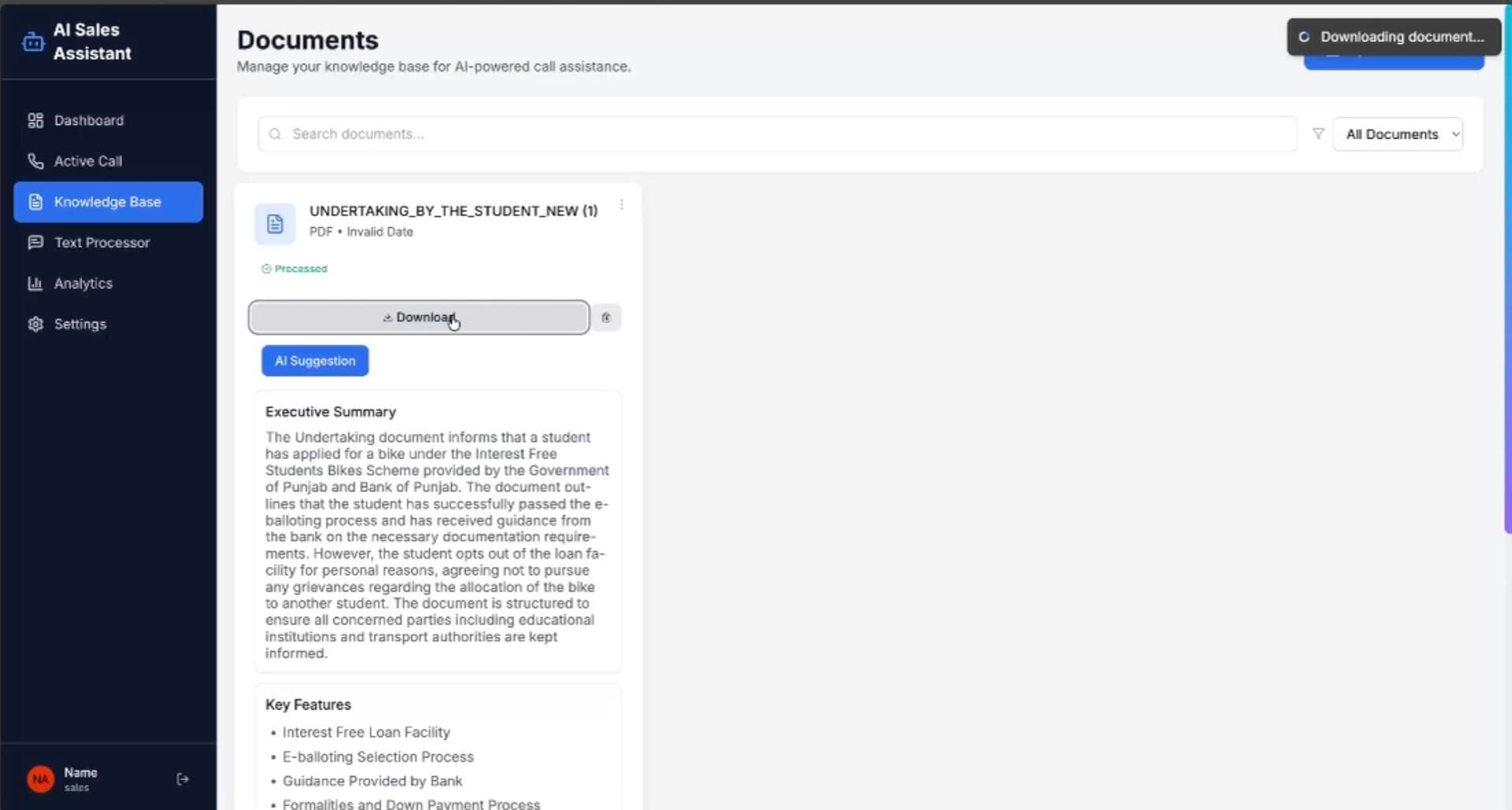Click the filter funnel icon near All Documents
This screenshot has width=1512, height=810.
pos(1317,134)
